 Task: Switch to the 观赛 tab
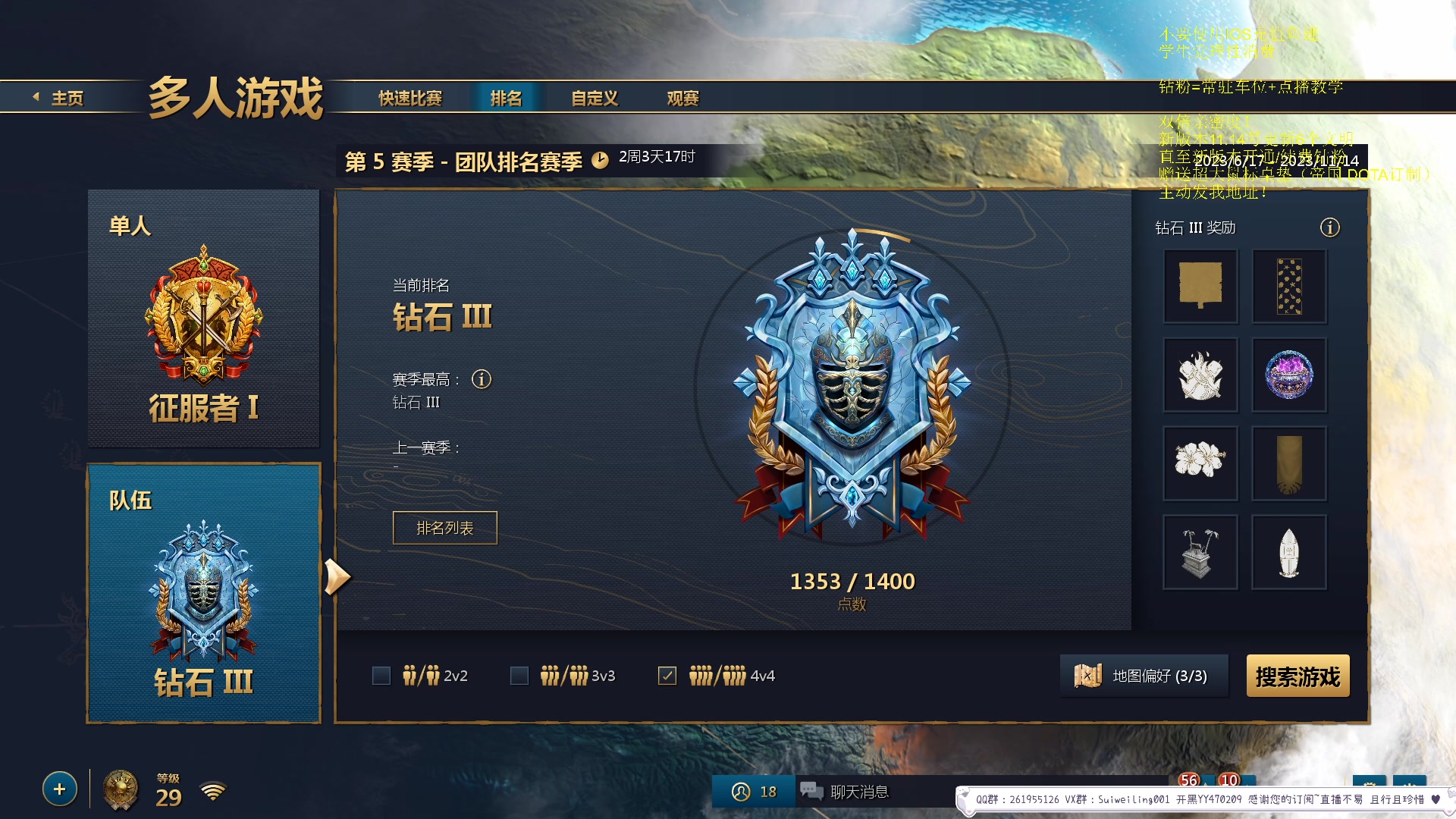682,99
